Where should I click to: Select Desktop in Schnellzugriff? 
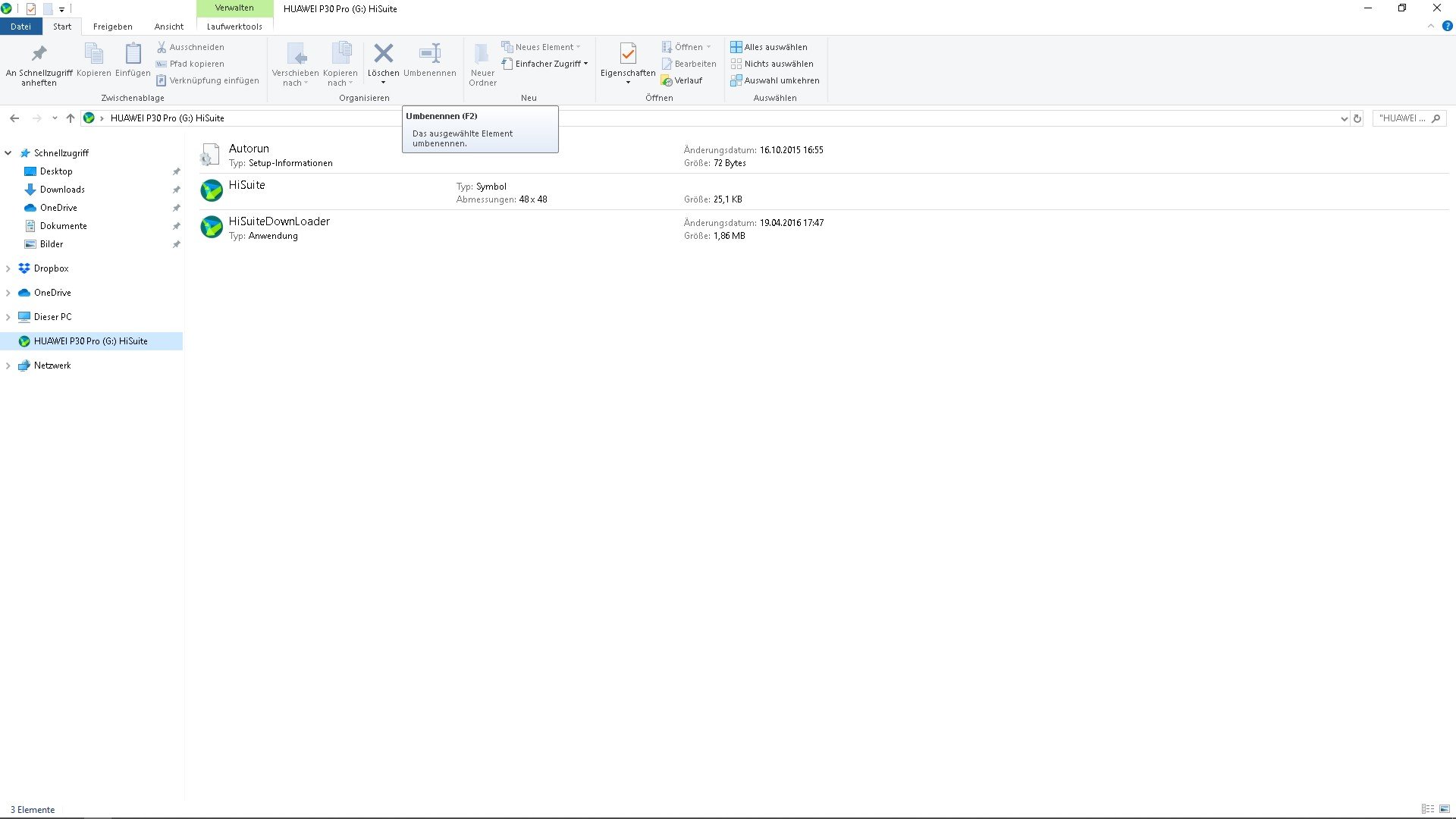click(56, 171)
